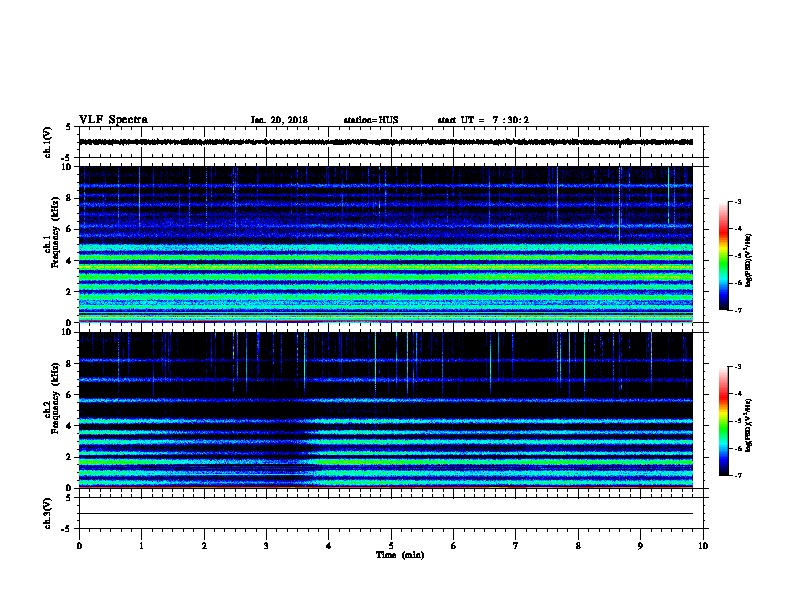Click the flat ch.3 voltage line
Screen dimensions: 792x612
(386, 514)
